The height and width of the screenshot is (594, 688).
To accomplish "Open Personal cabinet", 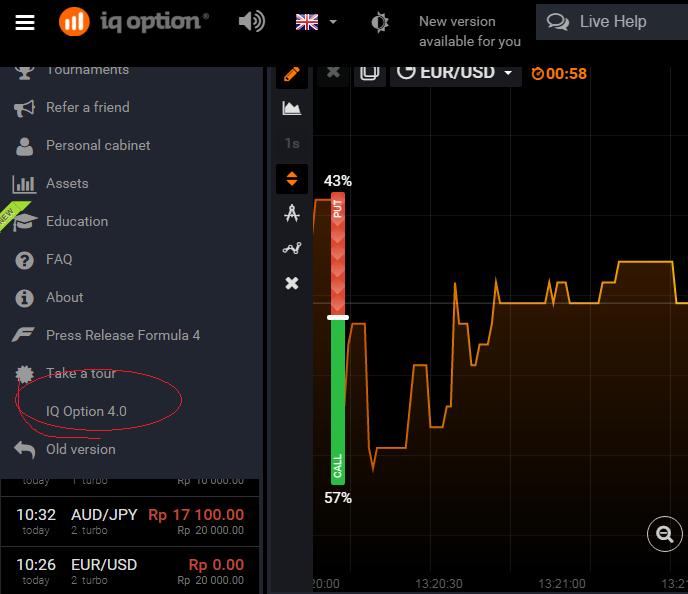I will coord(98,145).
